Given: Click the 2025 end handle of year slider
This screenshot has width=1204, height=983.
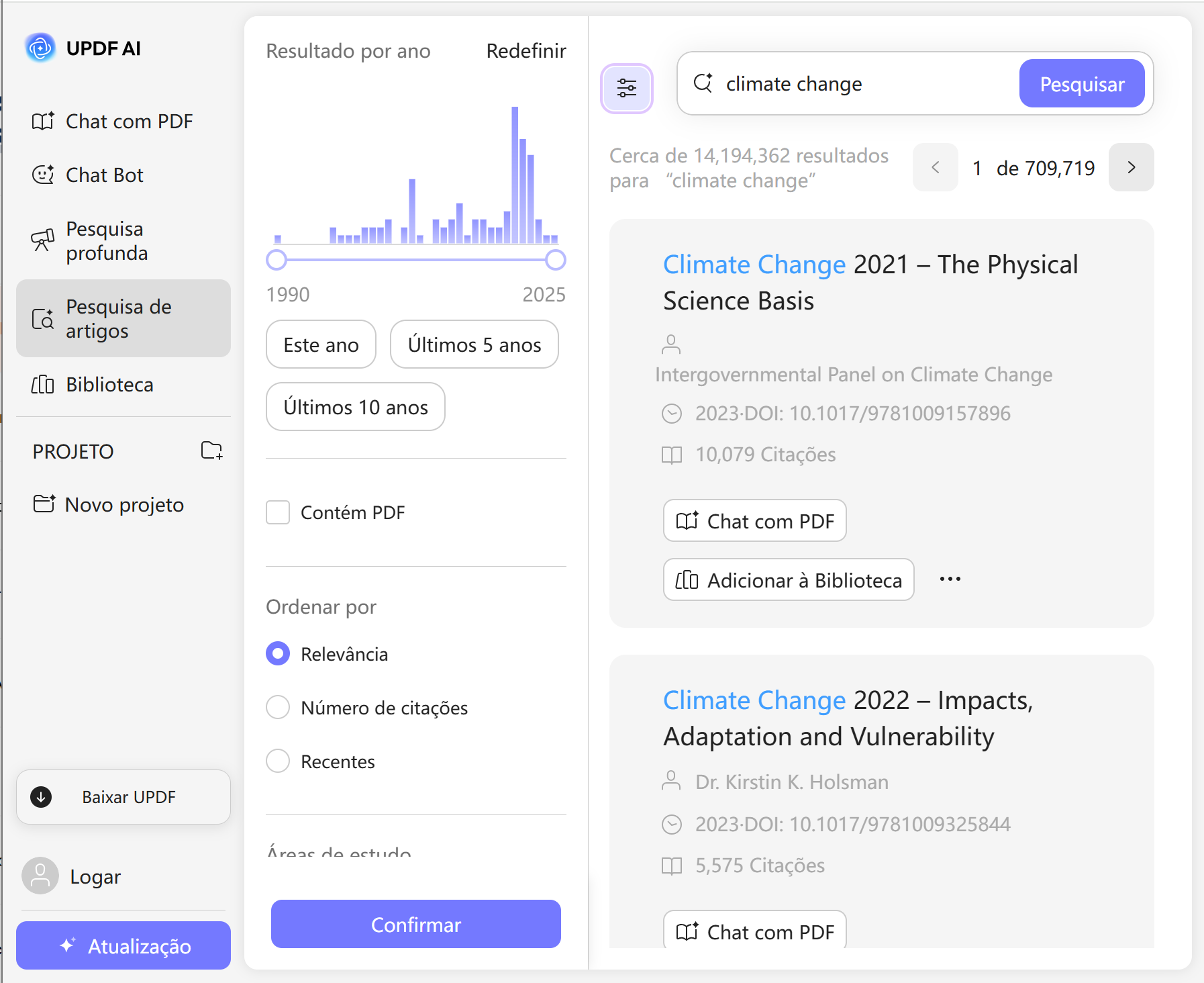Looking at the screenshot, I should (555, 260).
